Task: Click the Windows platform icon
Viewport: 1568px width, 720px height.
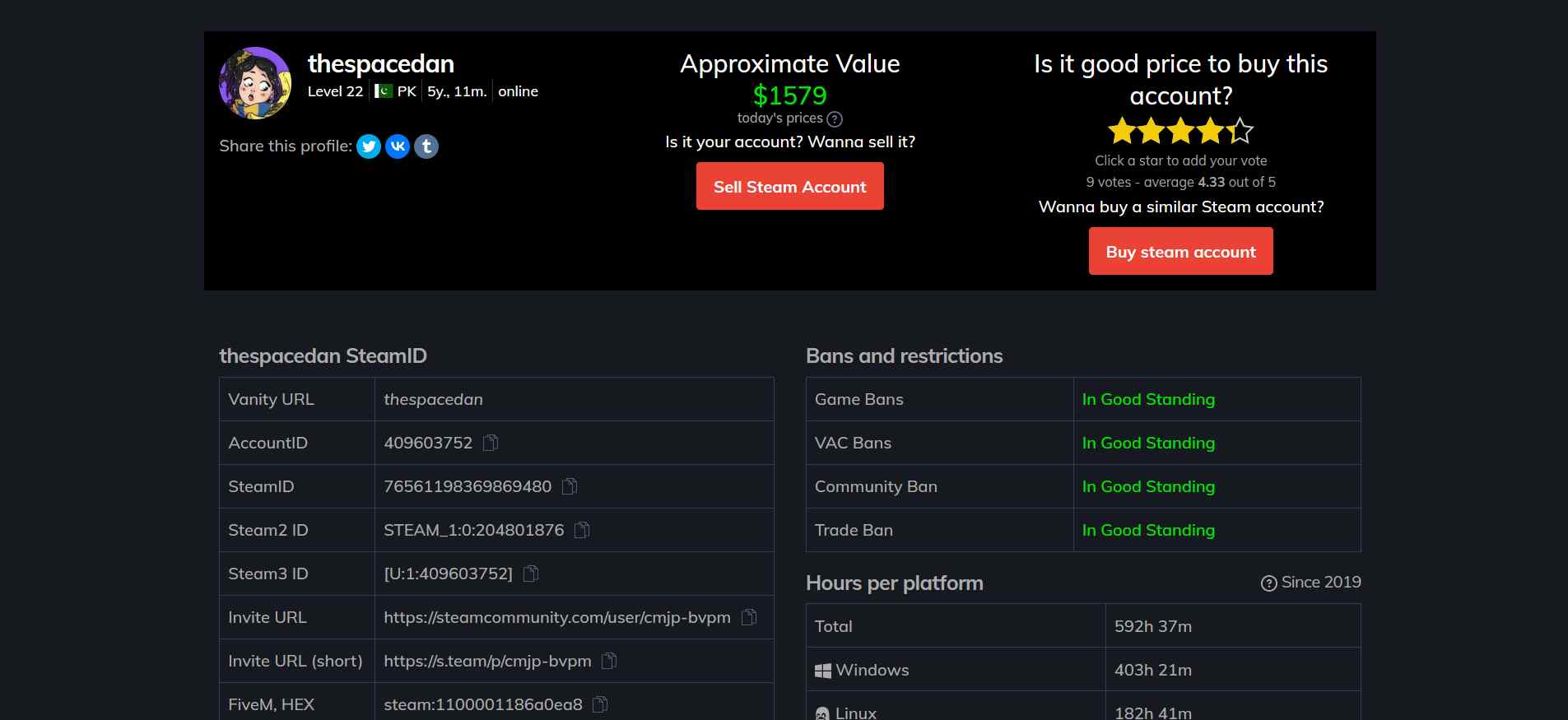Action: tap(823, 671)
